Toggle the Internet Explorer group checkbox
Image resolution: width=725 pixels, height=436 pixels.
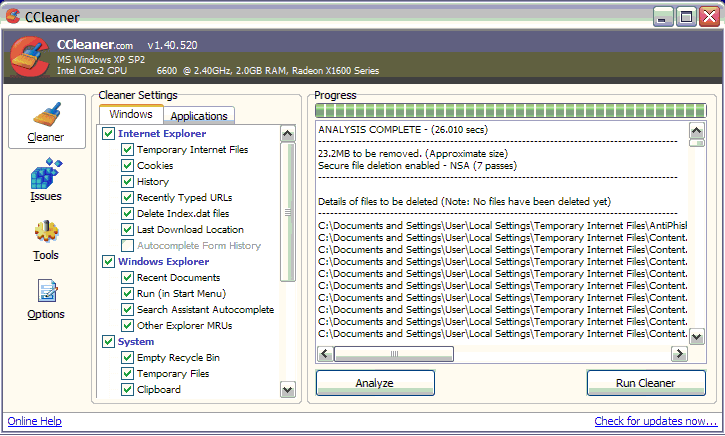108,134
